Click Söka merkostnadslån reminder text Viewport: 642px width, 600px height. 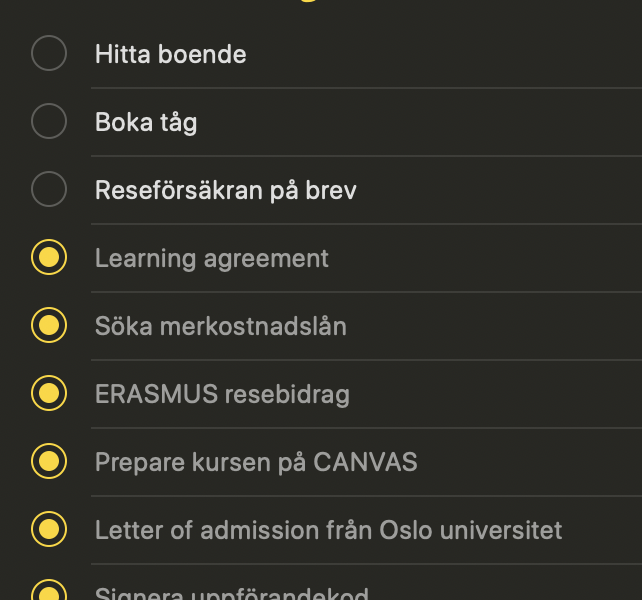[221, 326]
